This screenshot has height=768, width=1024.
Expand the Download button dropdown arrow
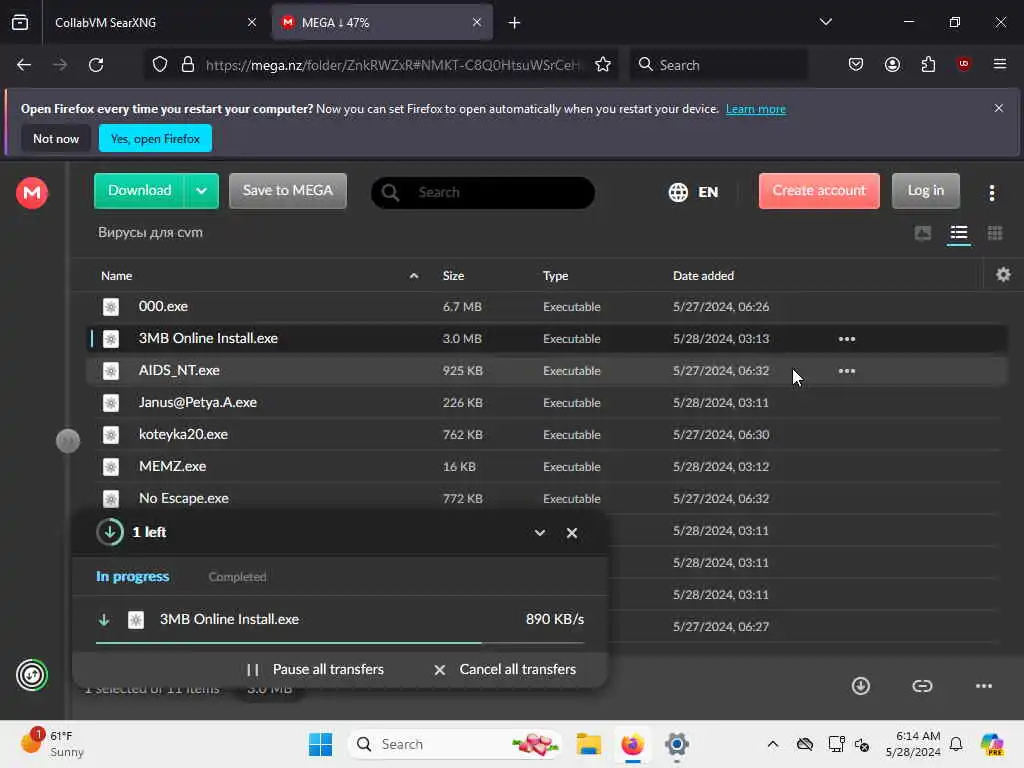(201, 191)
